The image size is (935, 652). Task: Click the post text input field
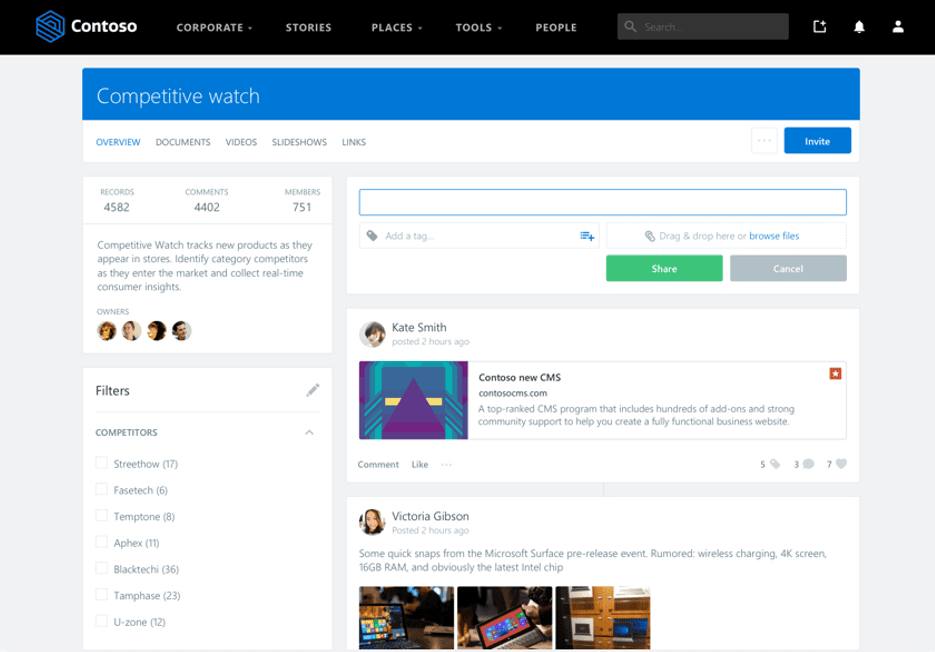pyautogui.click(x=602, y=202)
